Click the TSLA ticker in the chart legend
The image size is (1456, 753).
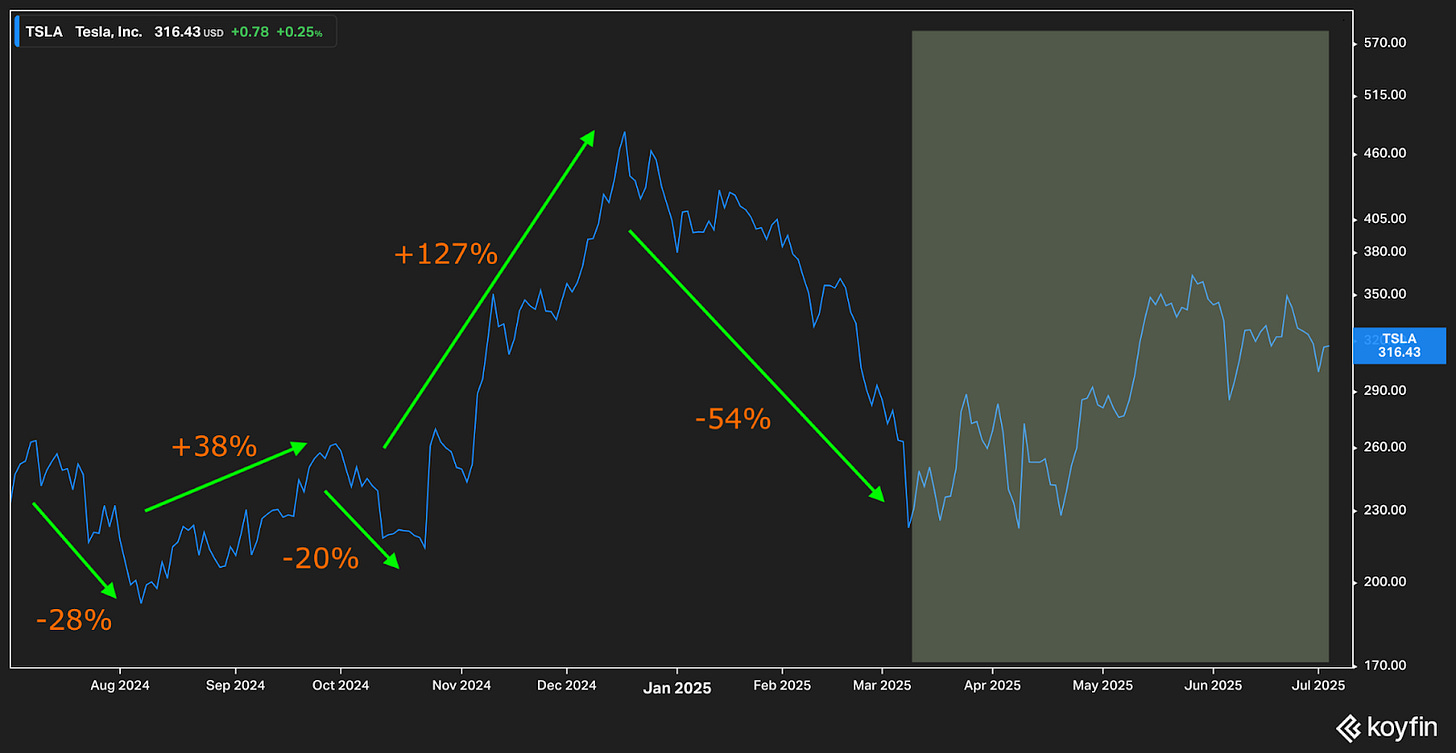[44, 32]
